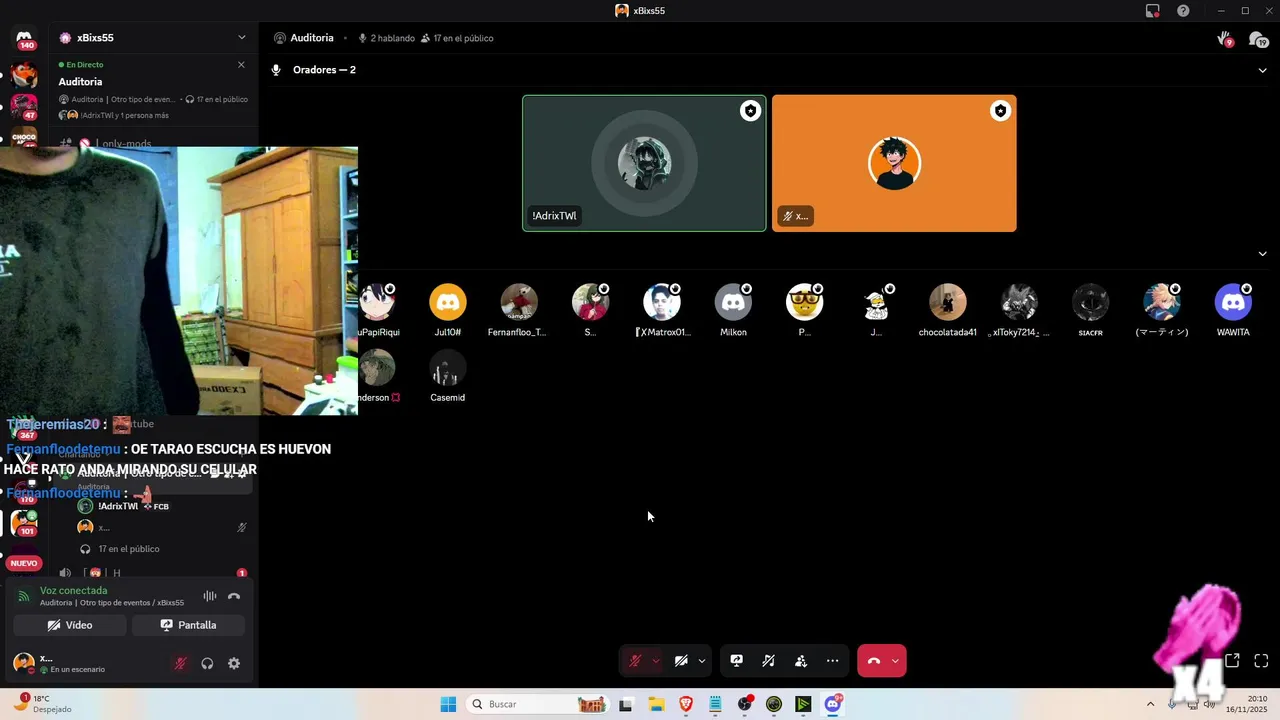
Task: Open stage requests hand icon
Action: pyautogui.click(x=1225, y=39)
